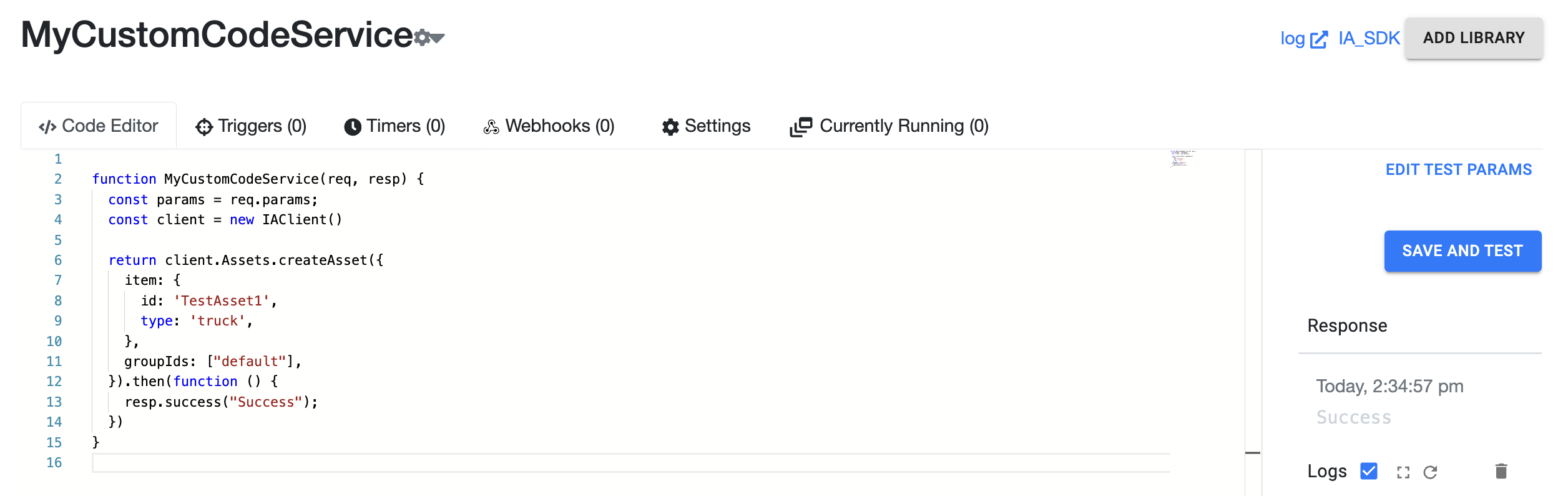Open log in new window via external link icon
This screenshot has width=1568, height=496.
[1320, 39]
